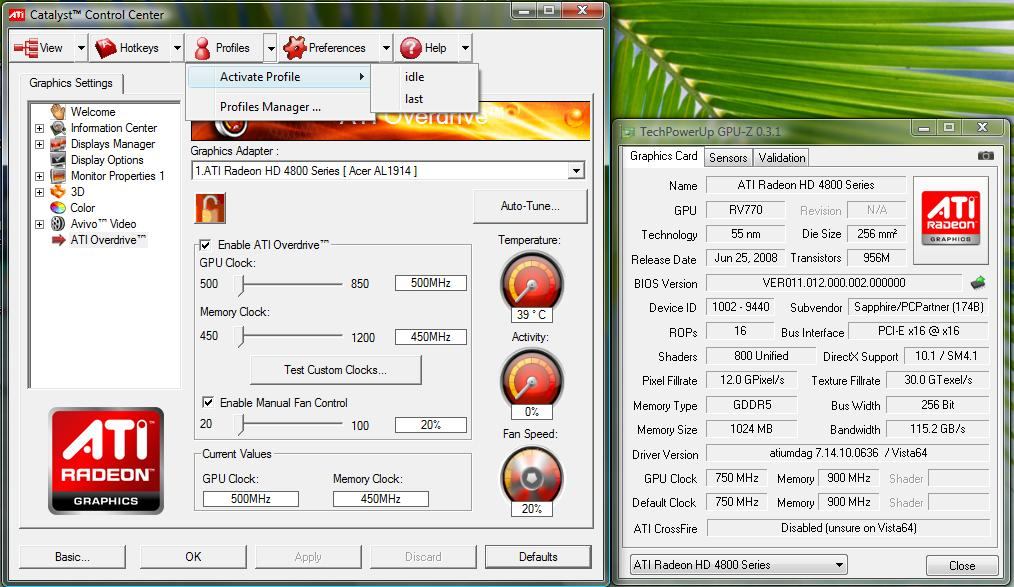The height and width of the screenshot is (587, 1014).
Task: Click the Memory Clock 450MHz value field
Action: pyautogui.click(x=431, y=337)
